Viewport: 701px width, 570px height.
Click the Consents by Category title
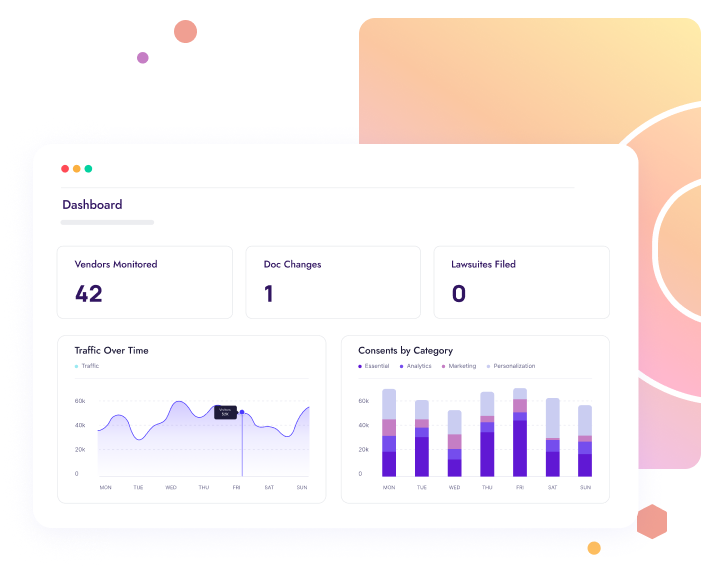coord(405,351)
